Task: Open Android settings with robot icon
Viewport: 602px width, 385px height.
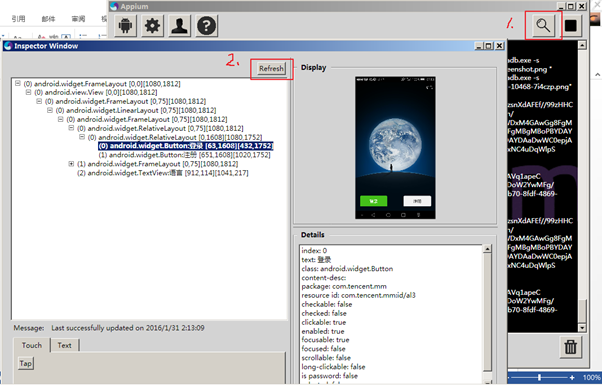Action: tap(125, 26)
